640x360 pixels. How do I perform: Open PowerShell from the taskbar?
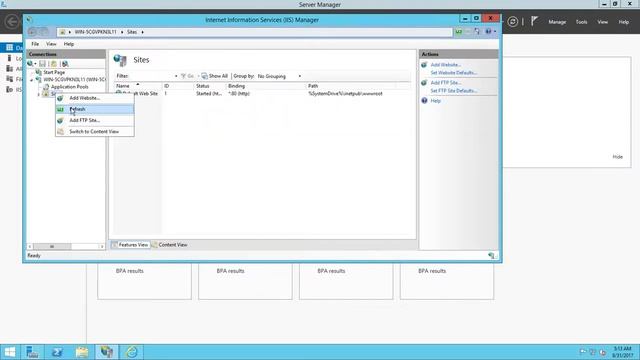tap(57, 352)
